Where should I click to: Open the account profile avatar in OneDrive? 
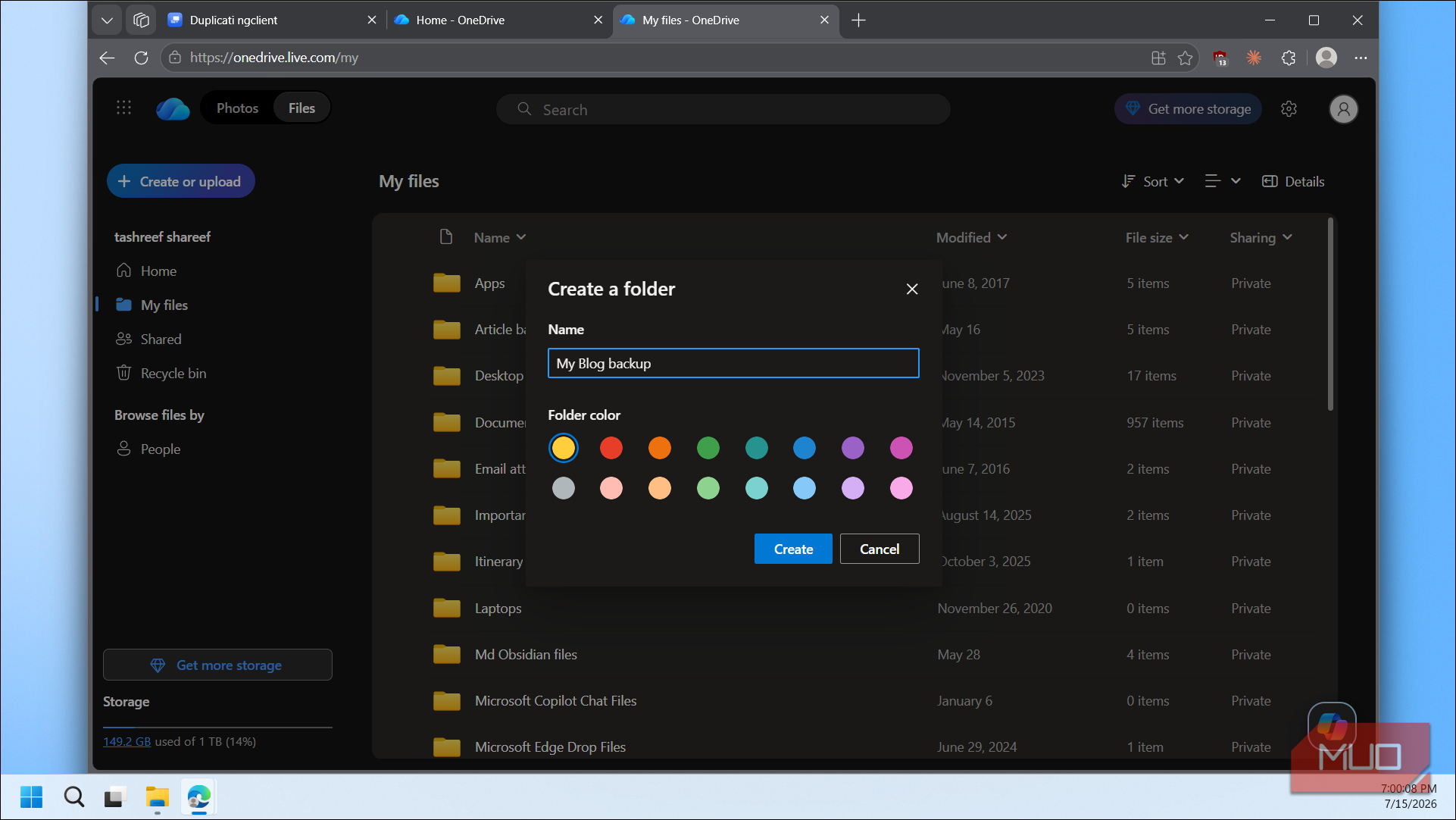1343,109
